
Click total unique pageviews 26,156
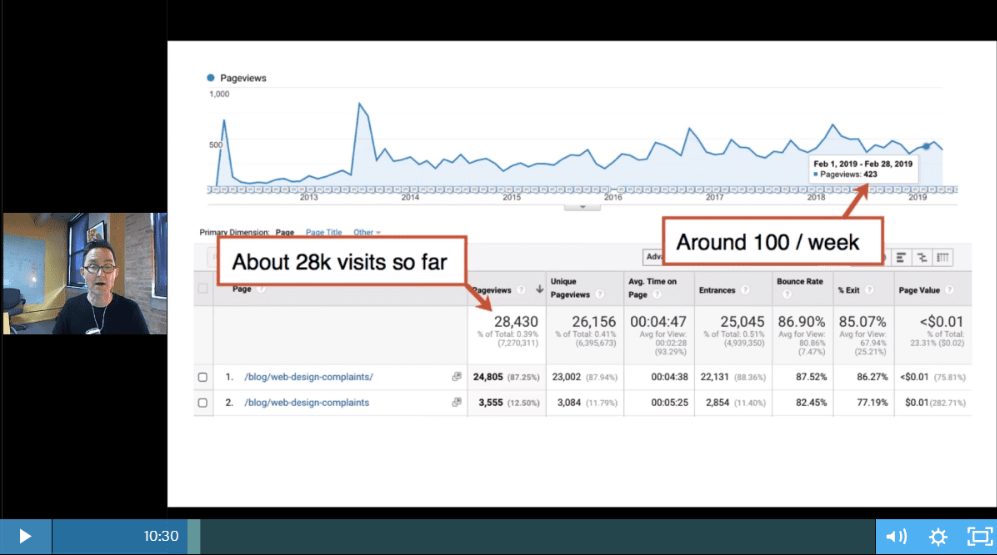coord(594,322)
